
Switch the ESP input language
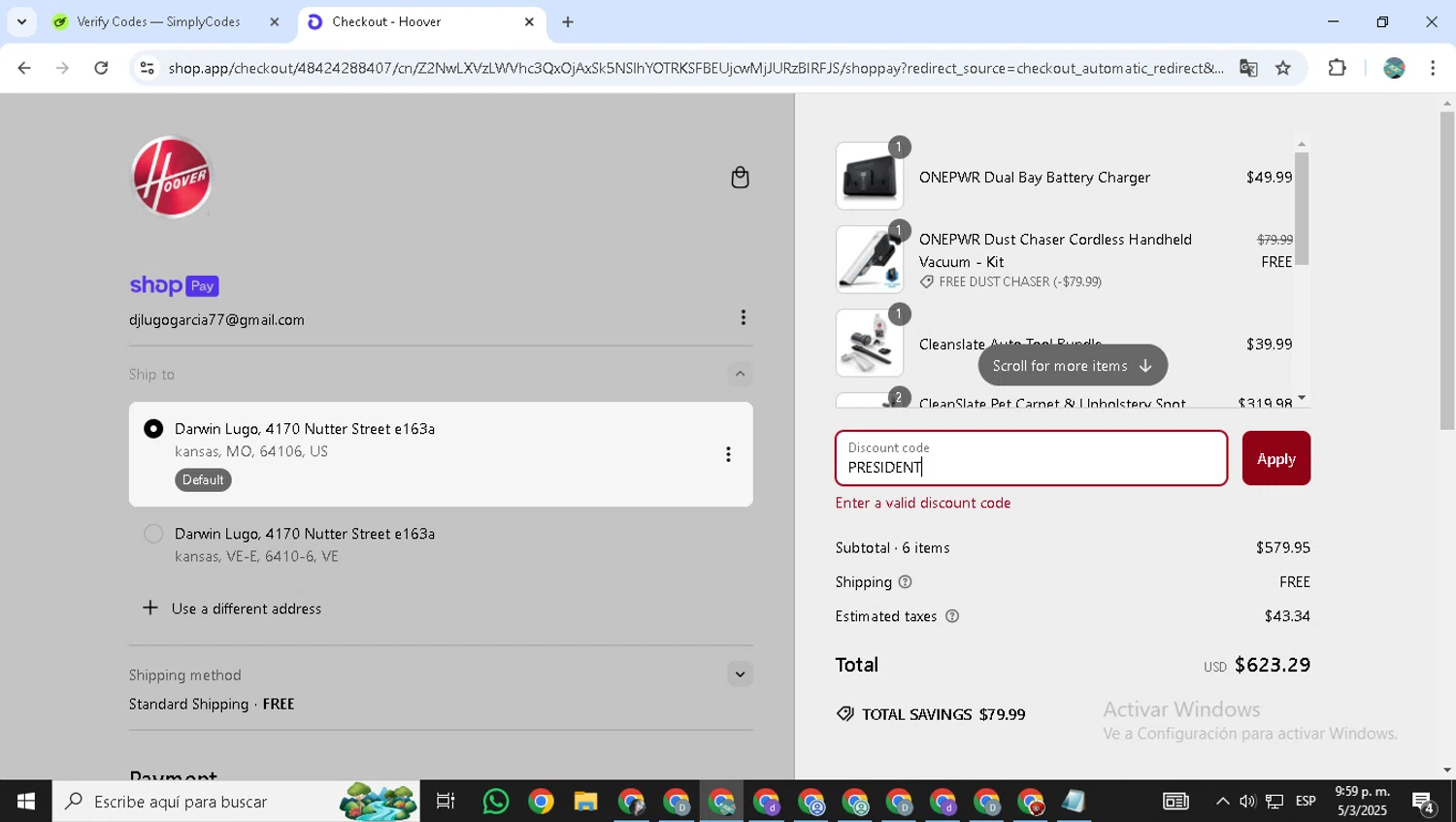coord(1306,802)
